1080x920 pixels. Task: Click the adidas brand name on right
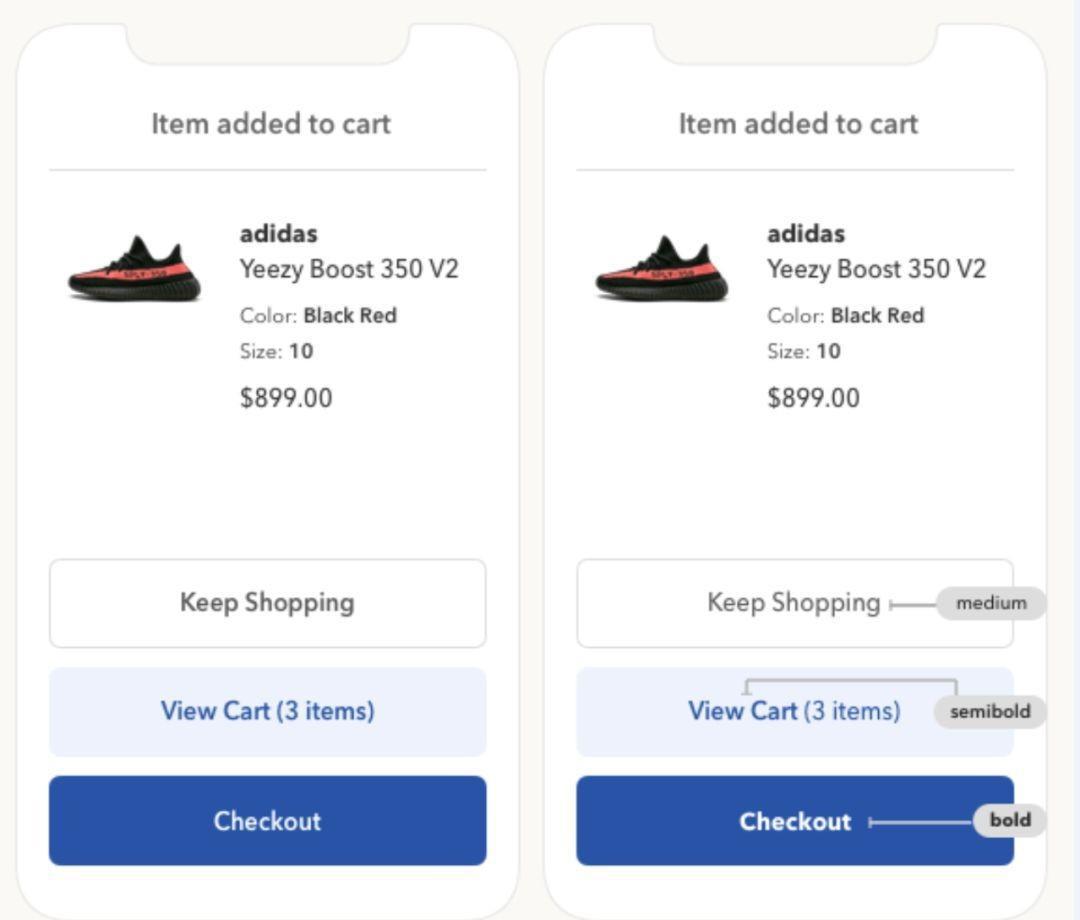[807, 233]
